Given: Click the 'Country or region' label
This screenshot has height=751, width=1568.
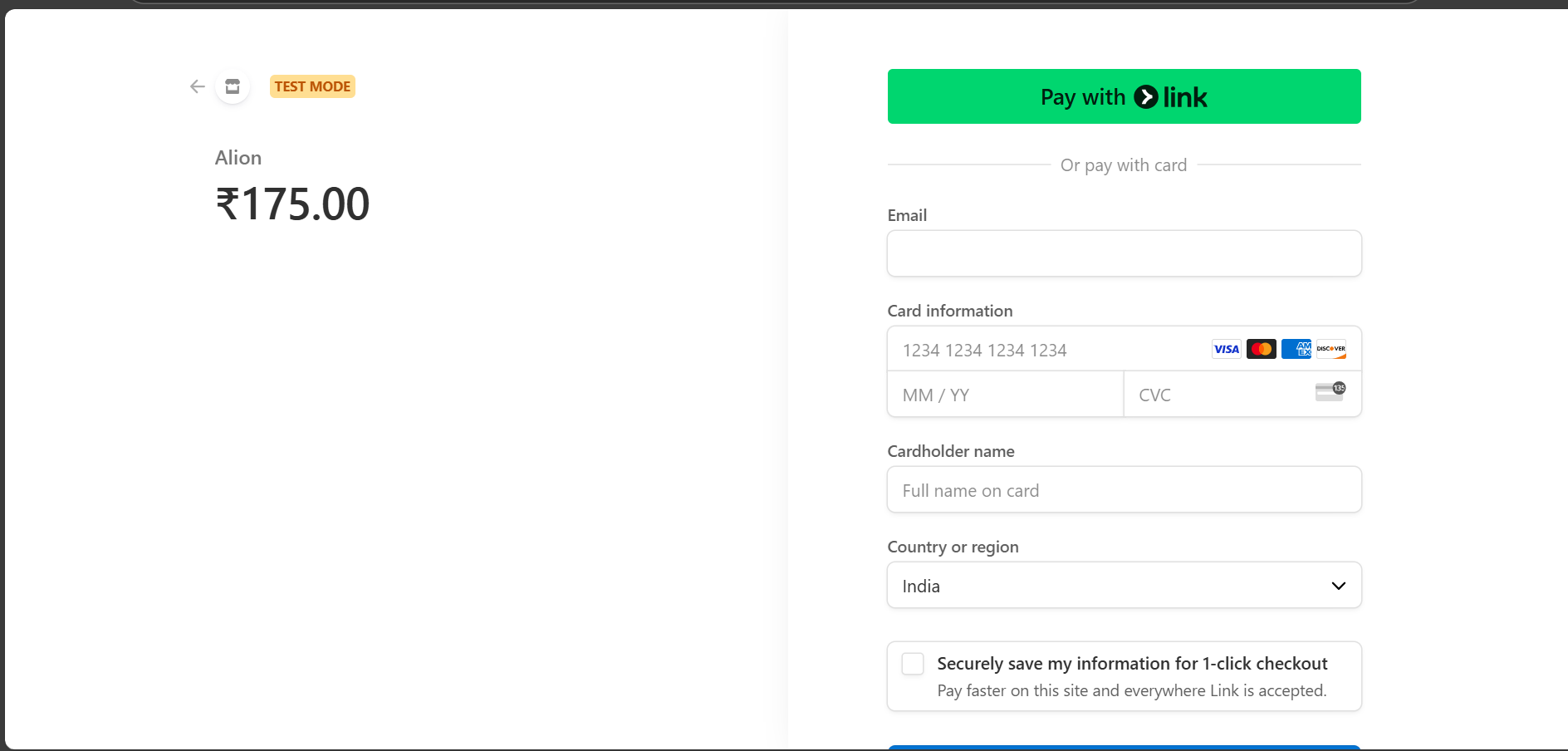Looking at the screenshot, I should pos(953,547).
